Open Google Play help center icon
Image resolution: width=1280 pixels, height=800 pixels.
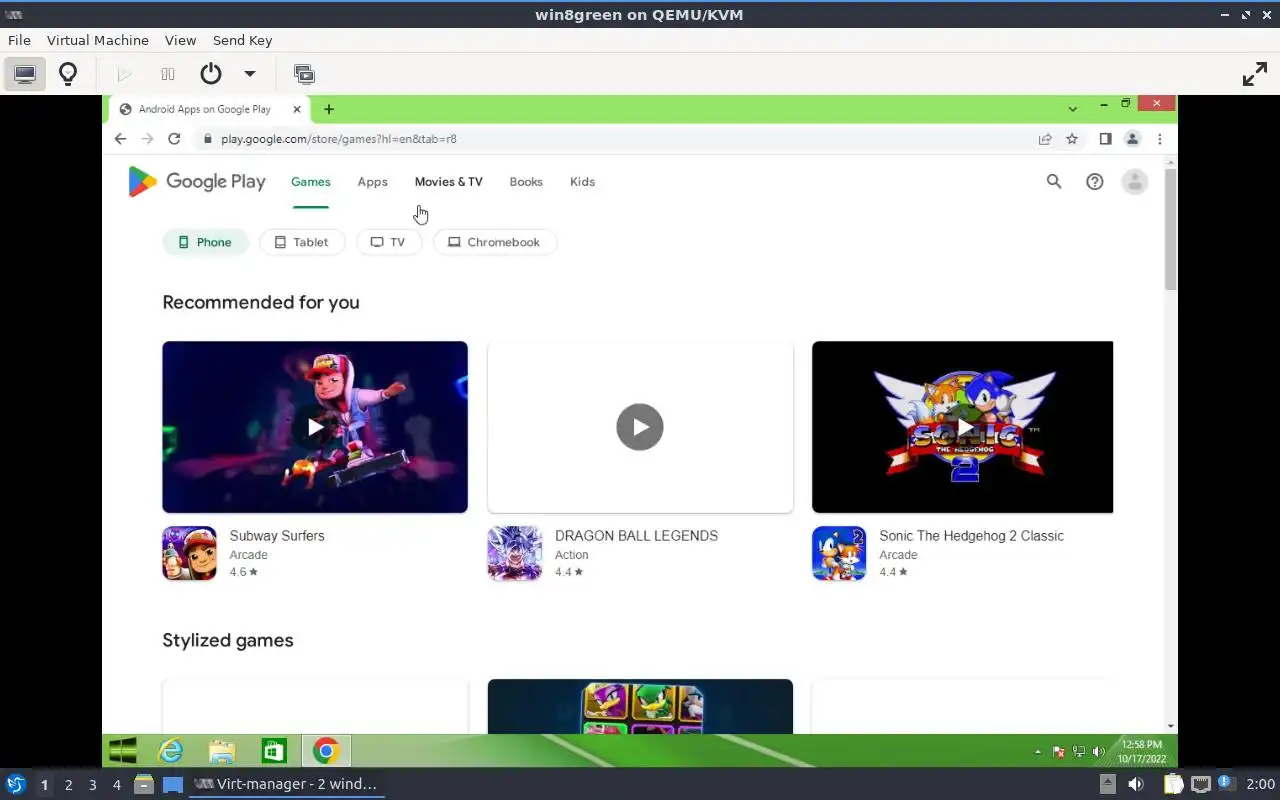point(1094,181)
